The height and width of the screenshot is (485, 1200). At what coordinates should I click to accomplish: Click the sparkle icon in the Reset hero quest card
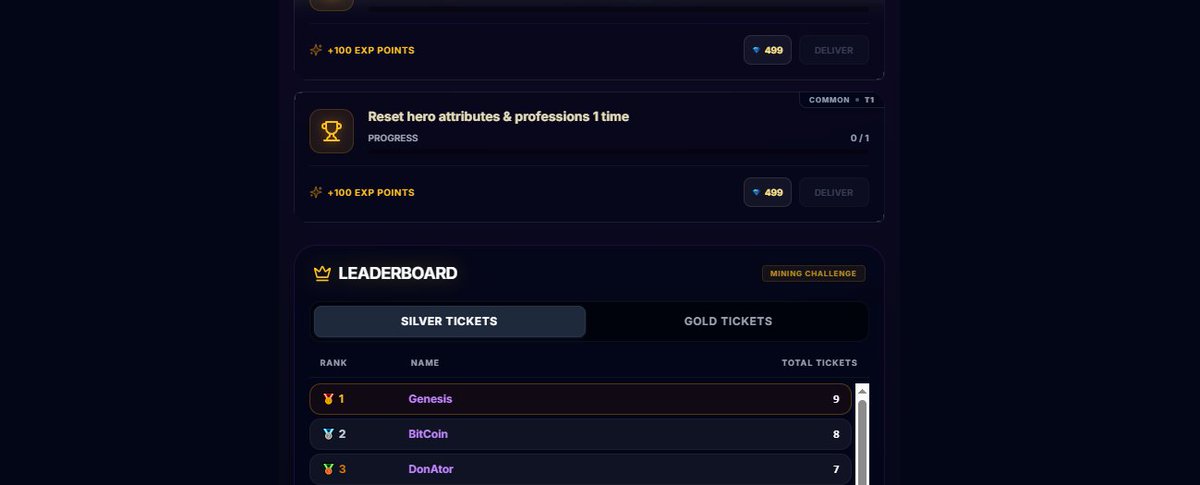coord(316,192)
